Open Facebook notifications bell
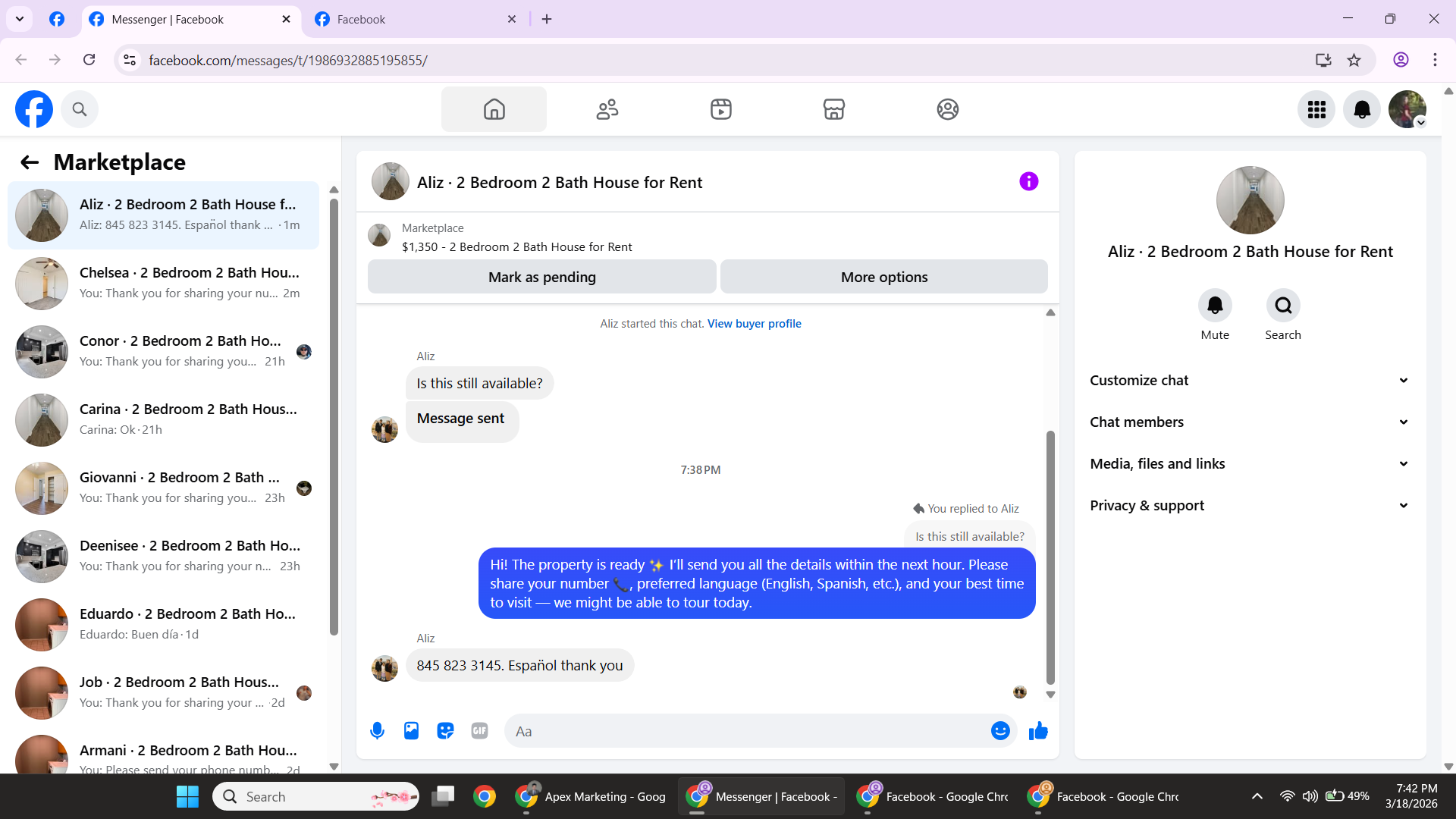 (x=1362, y=110)
